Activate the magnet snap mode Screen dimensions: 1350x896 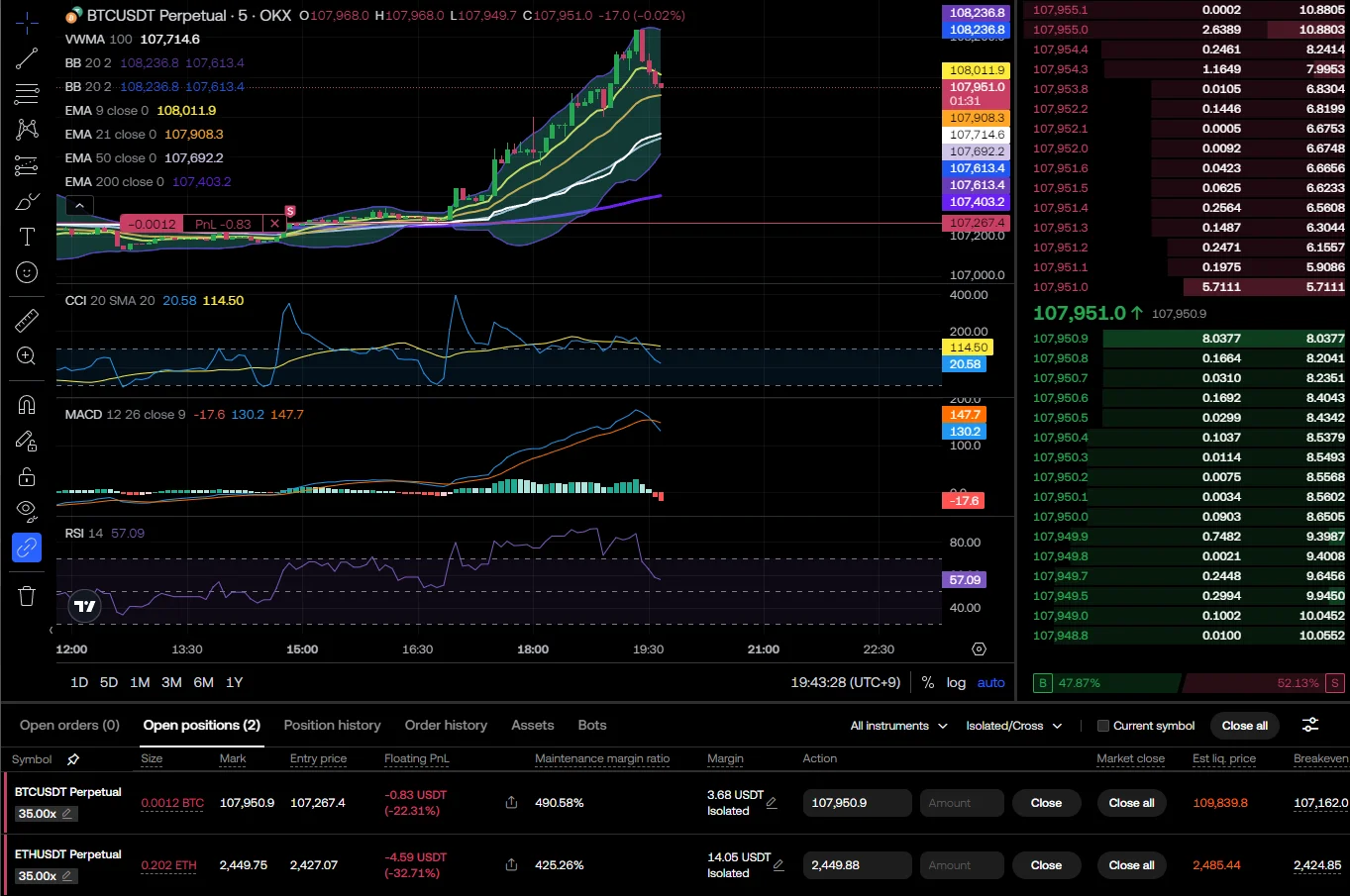27,405
